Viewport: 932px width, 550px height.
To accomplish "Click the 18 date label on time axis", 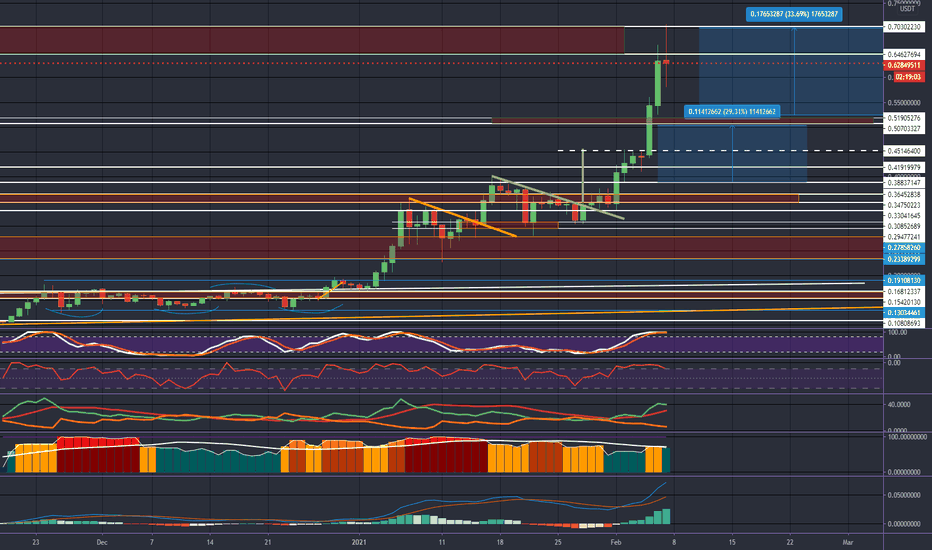I will (x=500, y=542).
